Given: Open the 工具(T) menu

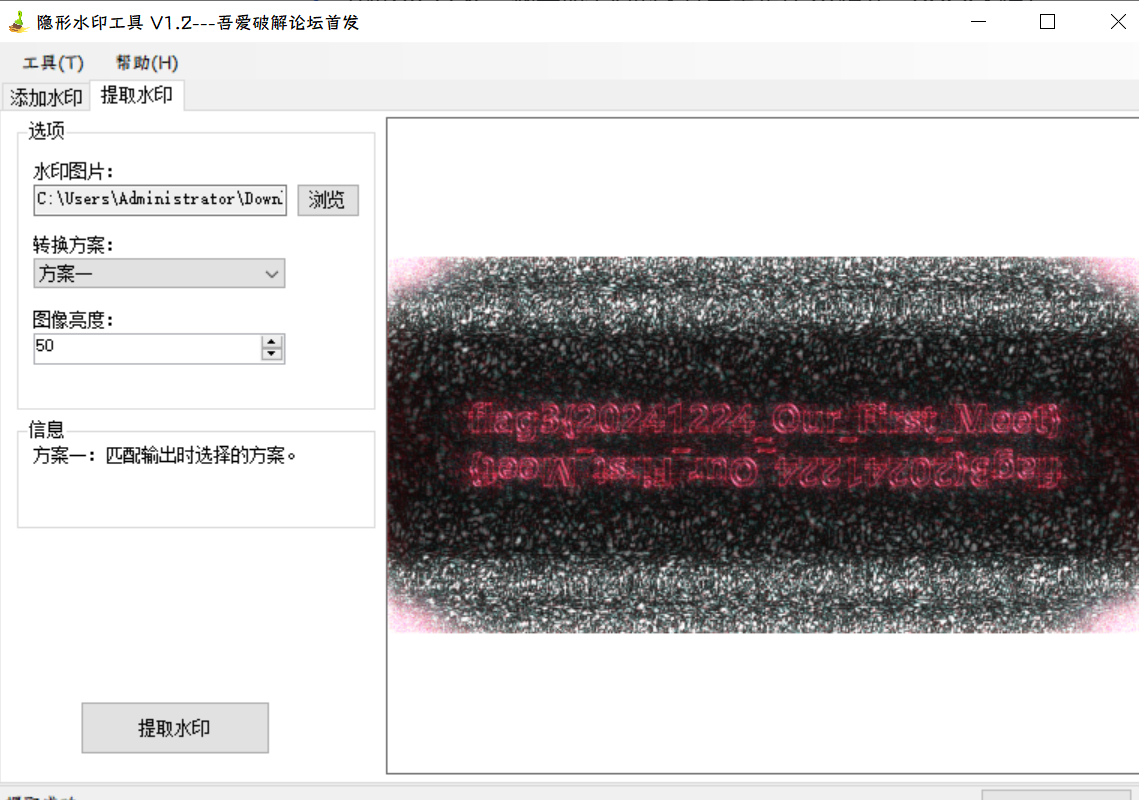Looking at the screenshot, I should pos(53,62).
